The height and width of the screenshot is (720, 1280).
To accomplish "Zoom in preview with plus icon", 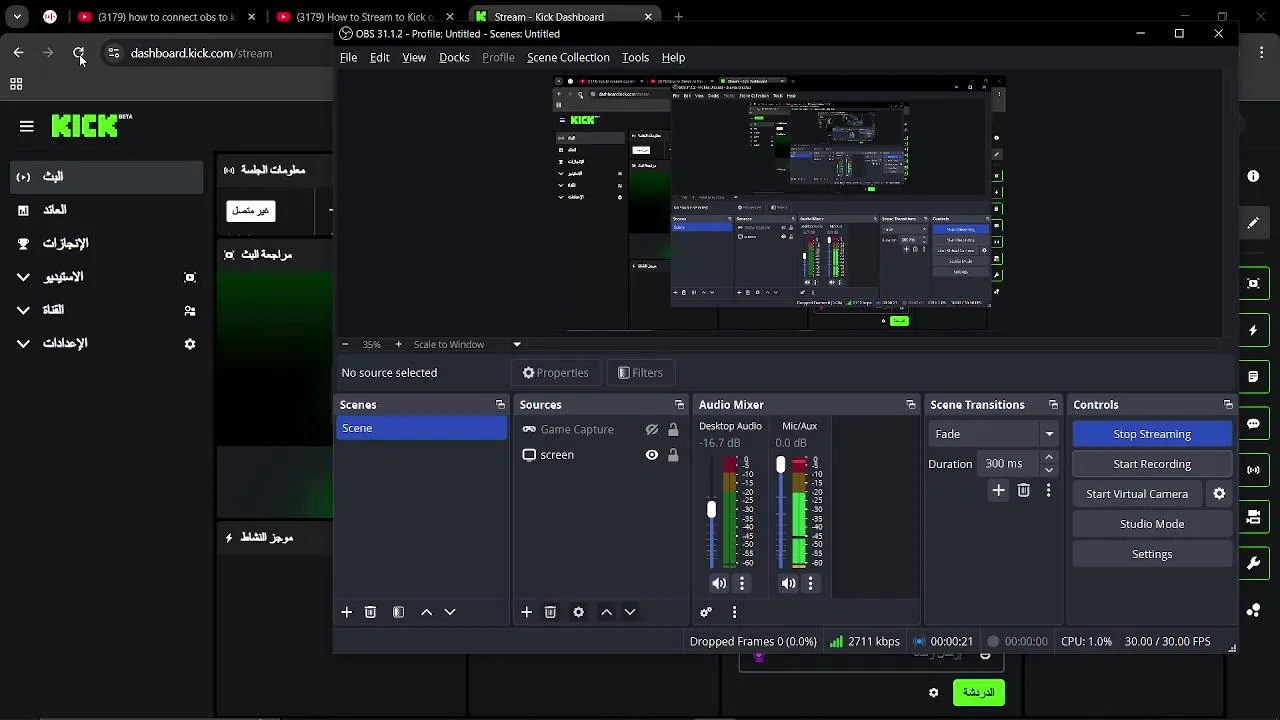I will click(x=398, y=344).
